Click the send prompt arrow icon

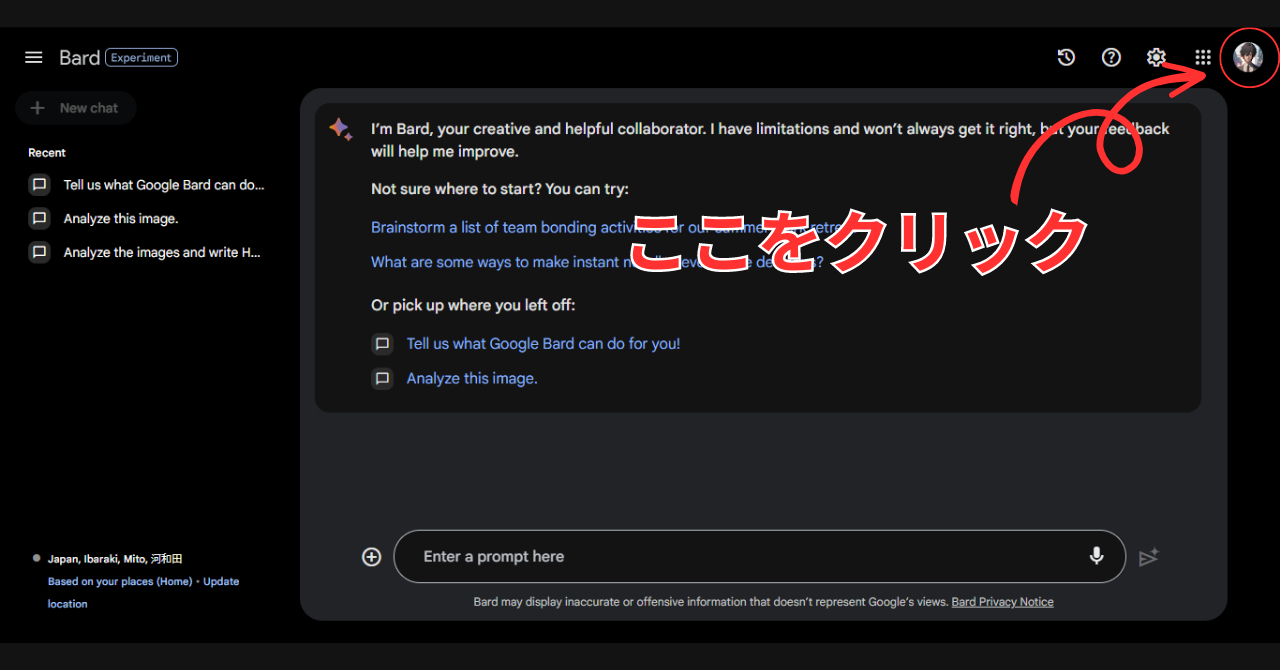click(1148, 557)
